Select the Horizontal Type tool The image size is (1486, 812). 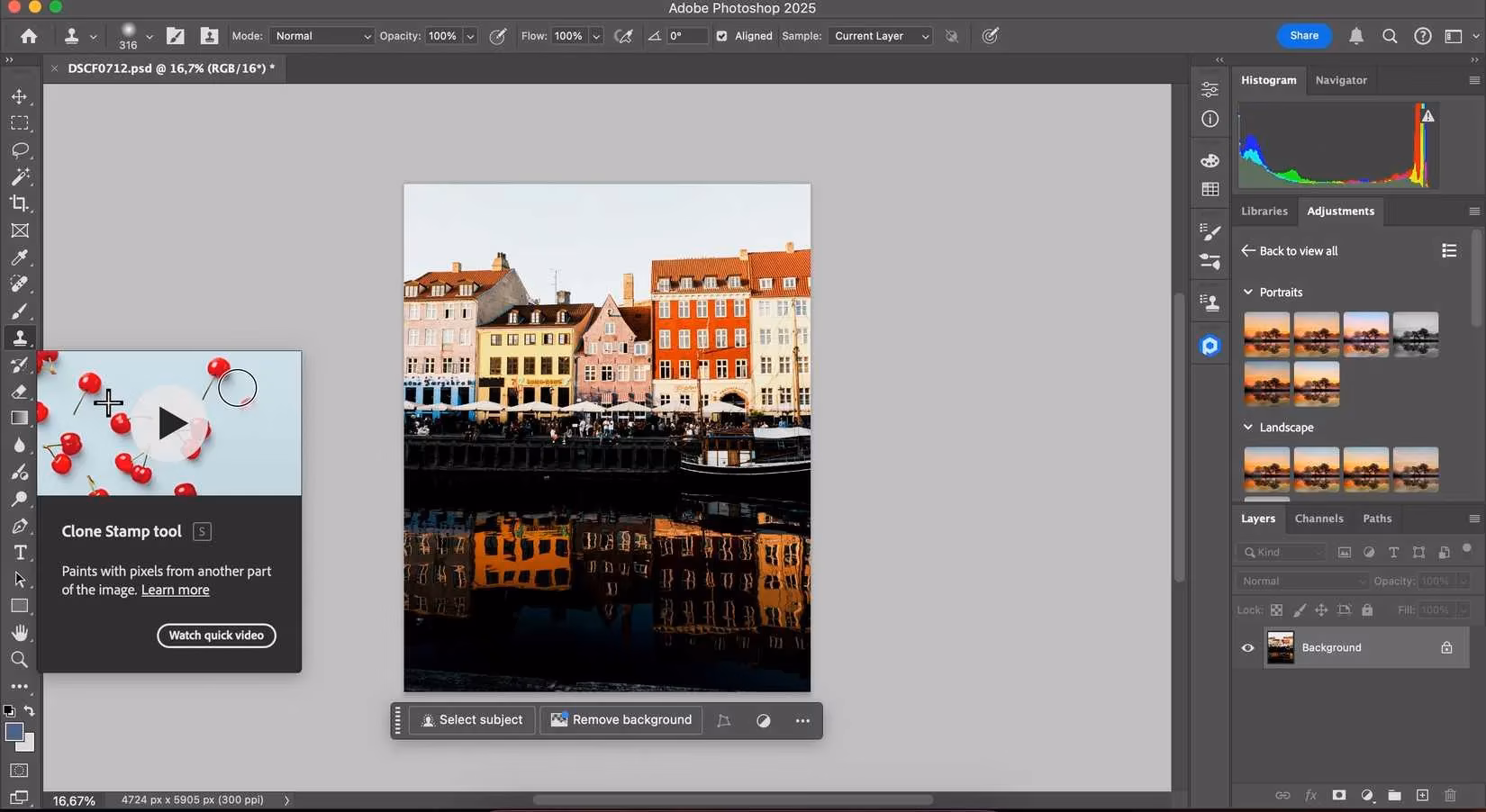click(20, 553)
